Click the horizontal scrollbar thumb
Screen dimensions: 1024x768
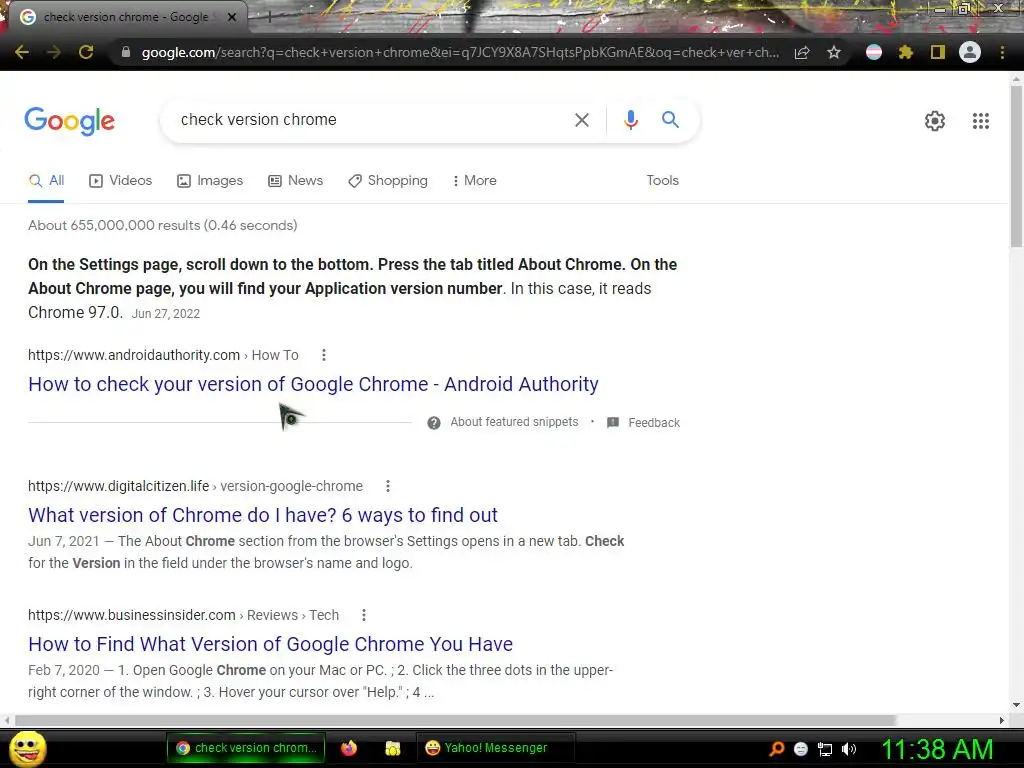[x=455, y=720]
